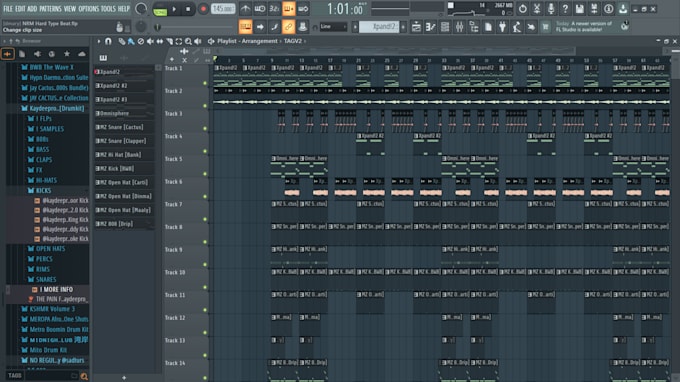This screenshot has width=680, height=382.
Task: Select the Delete tool in playlist toolbar
Action: click(141, 41)
